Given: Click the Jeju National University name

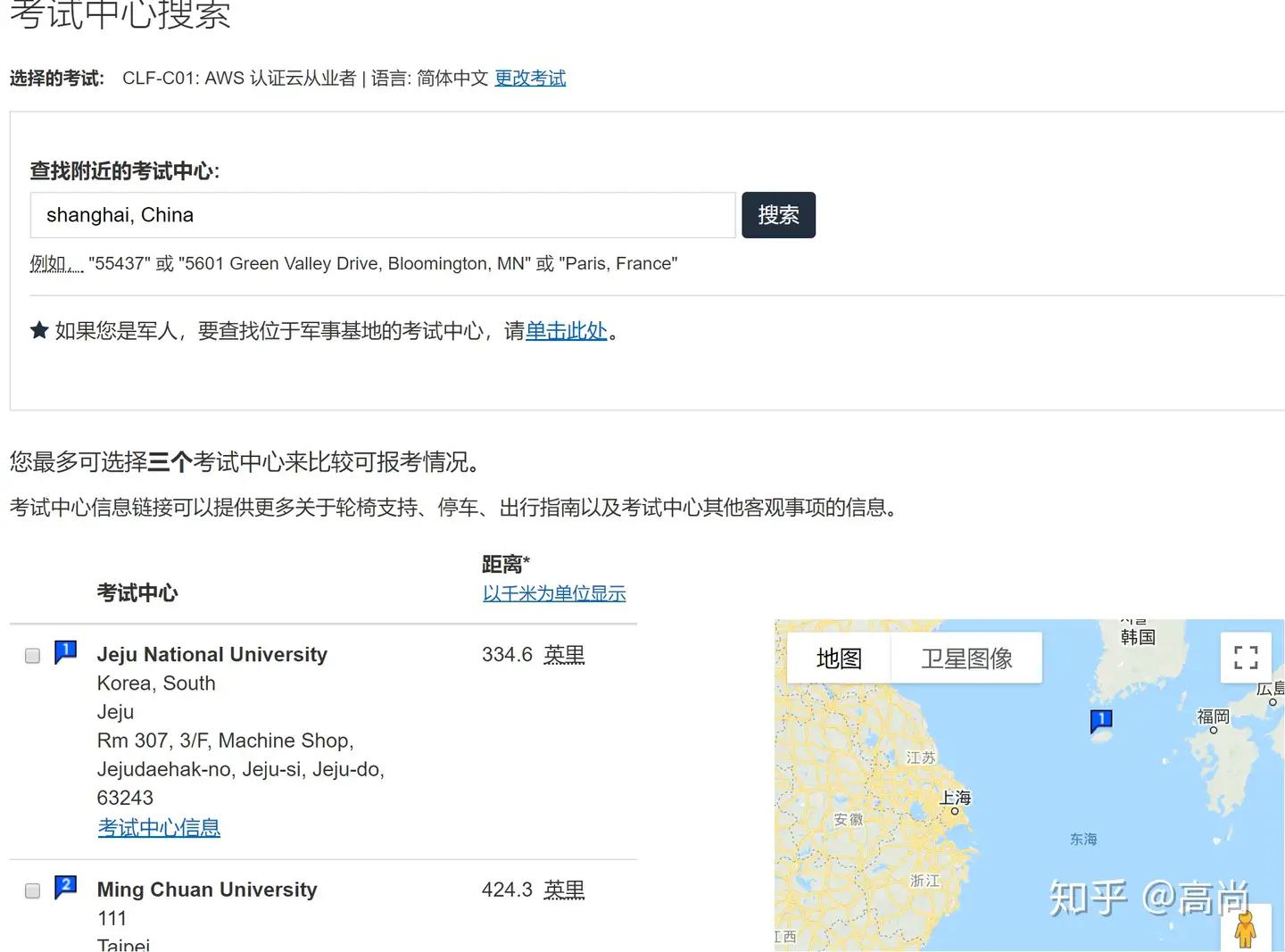Looking at the screenshot, I should 212,655.
